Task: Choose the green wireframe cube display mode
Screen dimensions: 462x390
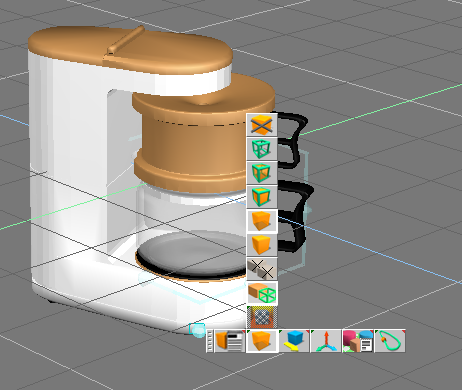Action: coord(262,149)
